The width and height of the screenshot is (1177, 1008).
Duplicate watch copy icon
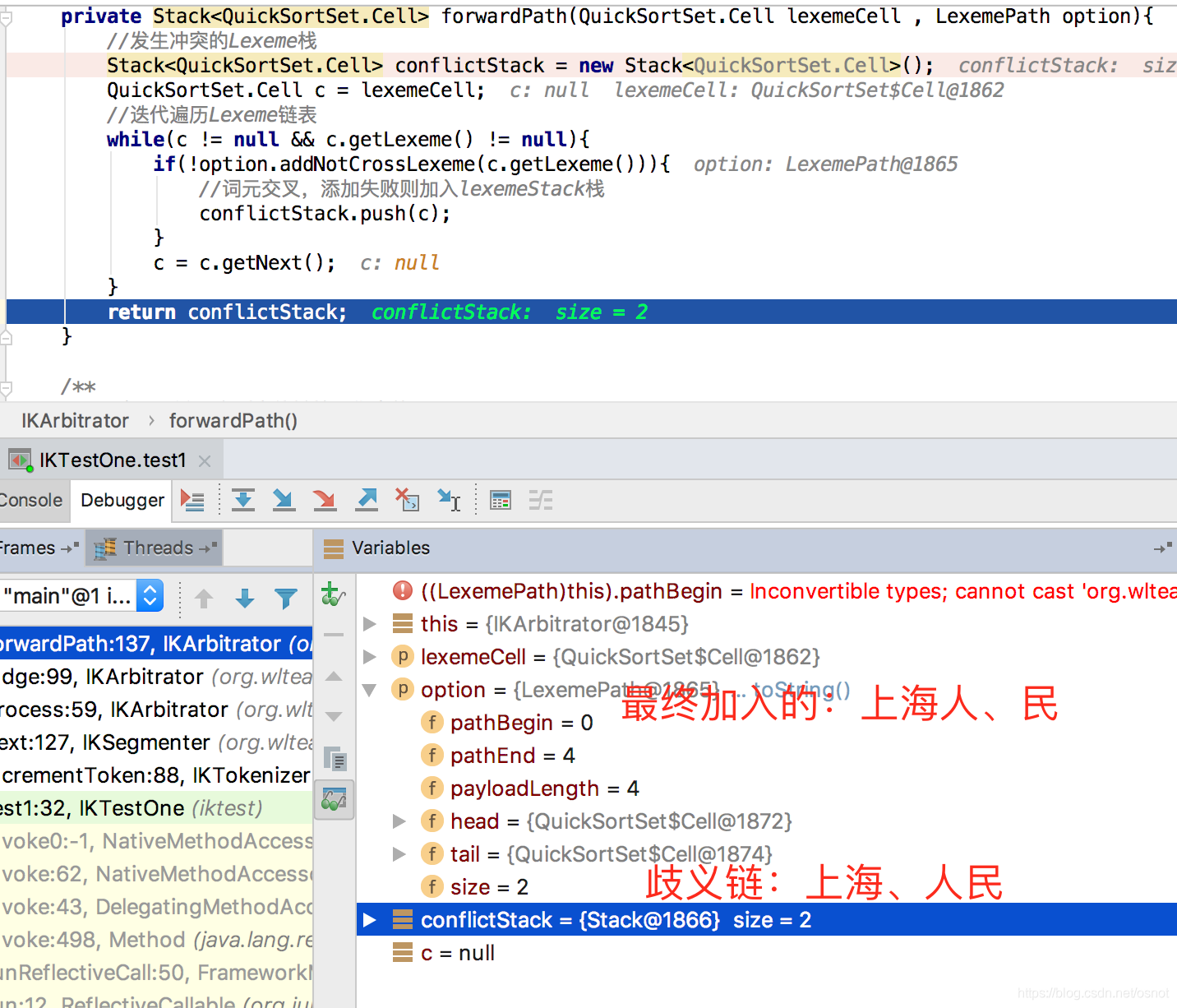coord(335,759)
